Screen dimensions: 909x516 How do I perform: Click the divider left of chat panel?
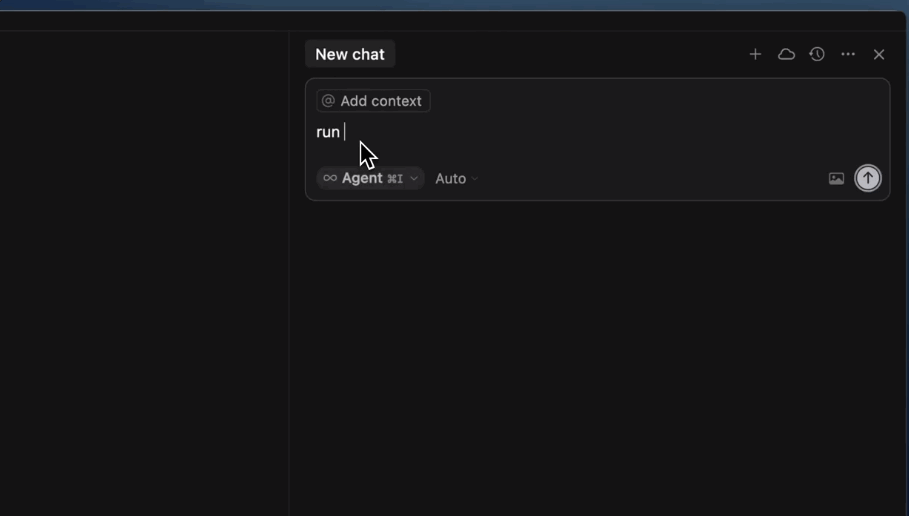[x=289, y=272]
